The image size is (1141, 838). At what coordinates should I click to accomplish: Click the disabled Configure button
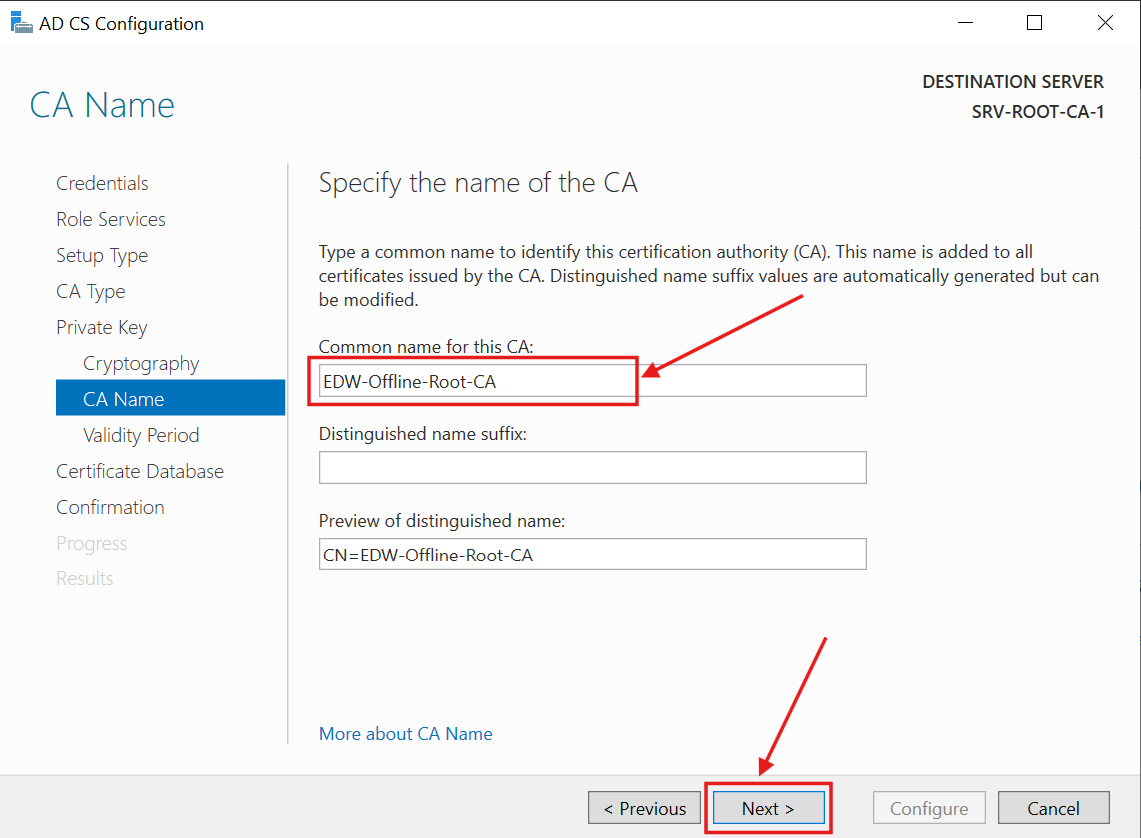(x=929, y=807)
